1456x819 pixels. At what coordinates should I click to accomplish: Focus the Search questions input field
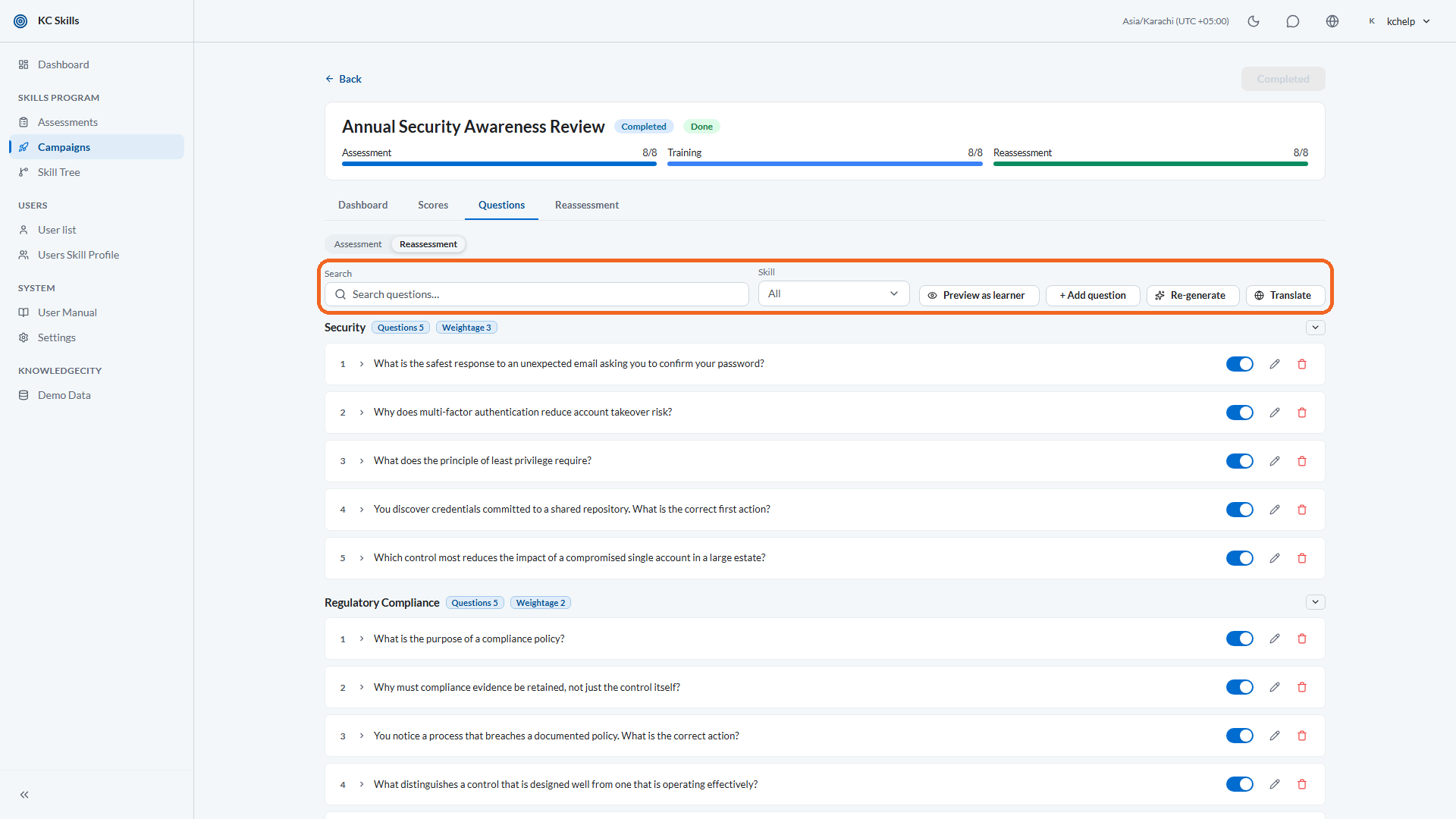pos(536,294)
